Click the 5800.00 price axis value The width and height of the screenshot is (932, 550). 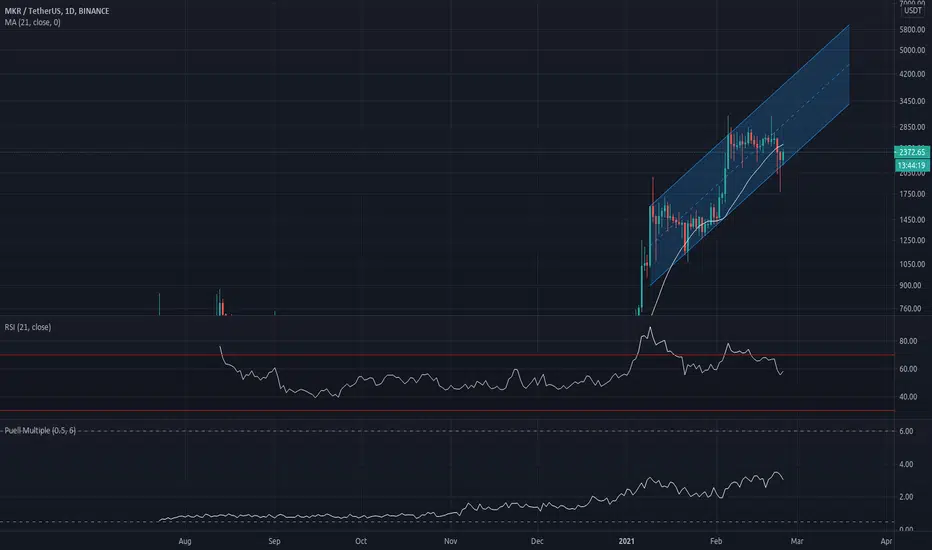pos(912,29)
